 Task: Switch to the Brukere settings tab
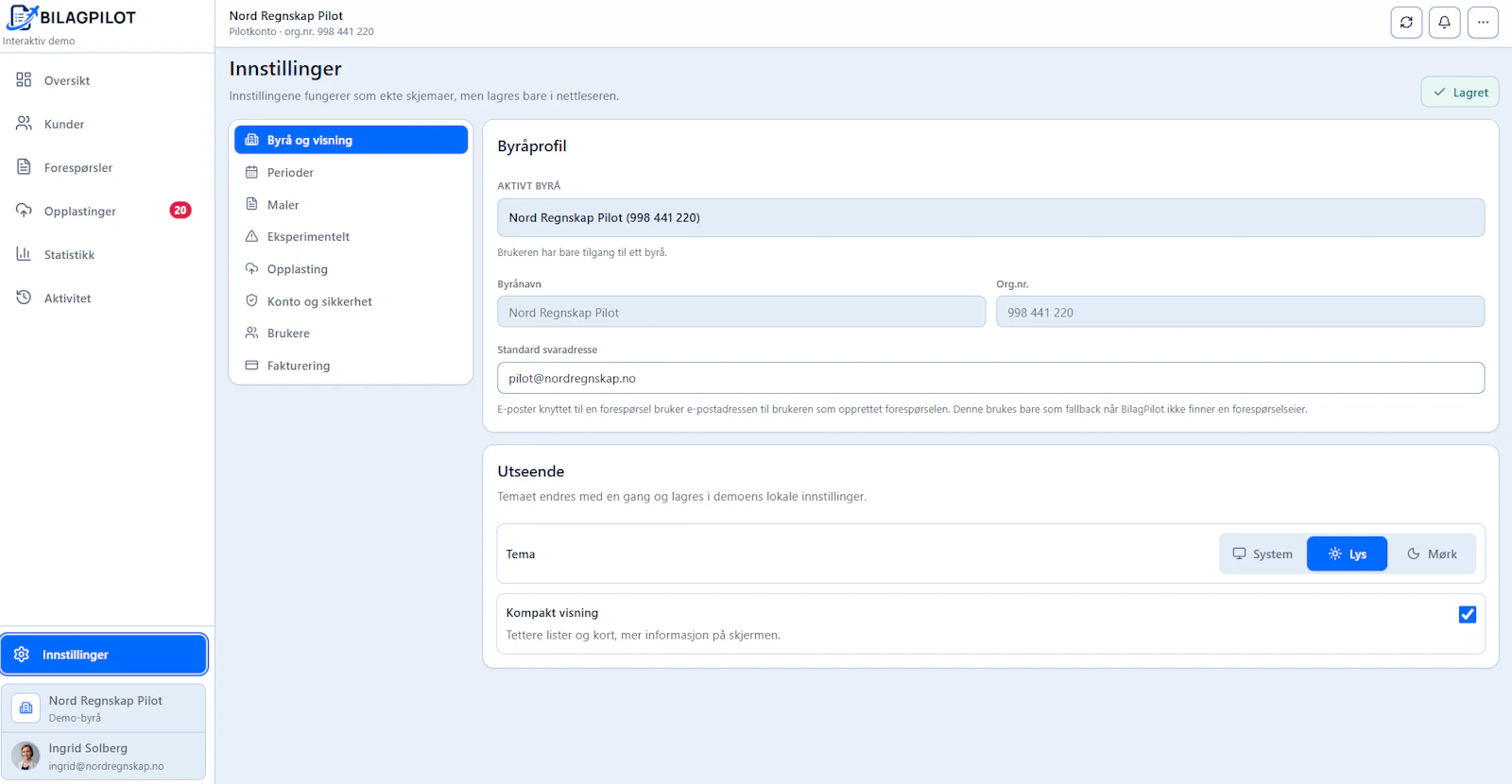point(351,332)
